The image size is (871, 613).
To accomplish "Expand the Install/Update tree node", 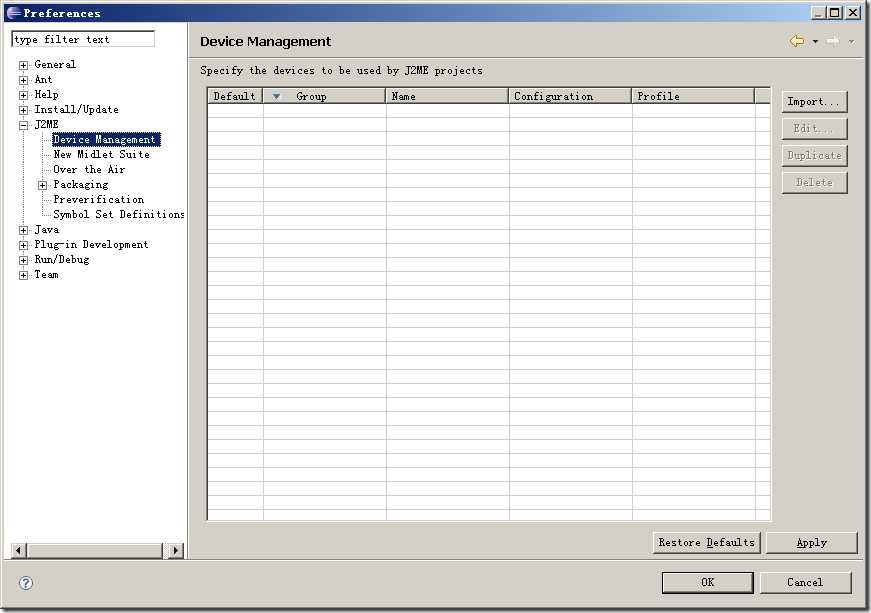I will click(23, 110).
